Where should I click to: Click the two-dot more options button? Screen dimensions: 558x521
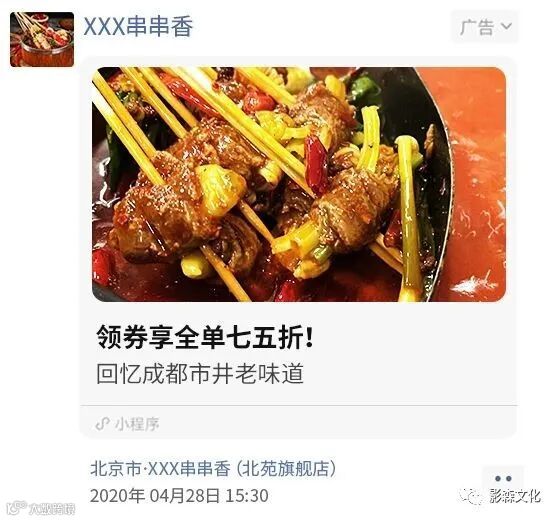pyautogui.click(x=503, y=479)
